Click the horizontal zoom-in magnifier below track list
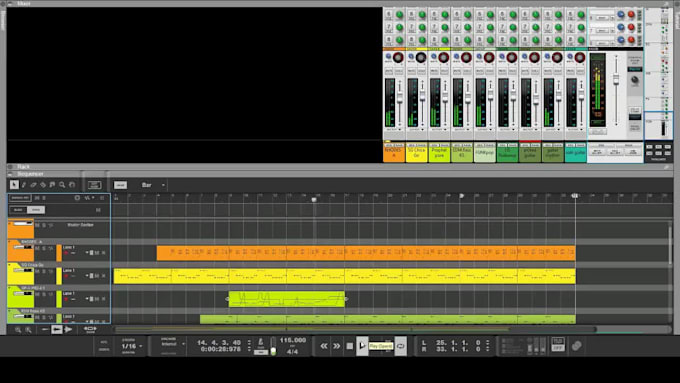Image resolution: width=680 pixels, height=383 pixels. [x=28, y=330]
